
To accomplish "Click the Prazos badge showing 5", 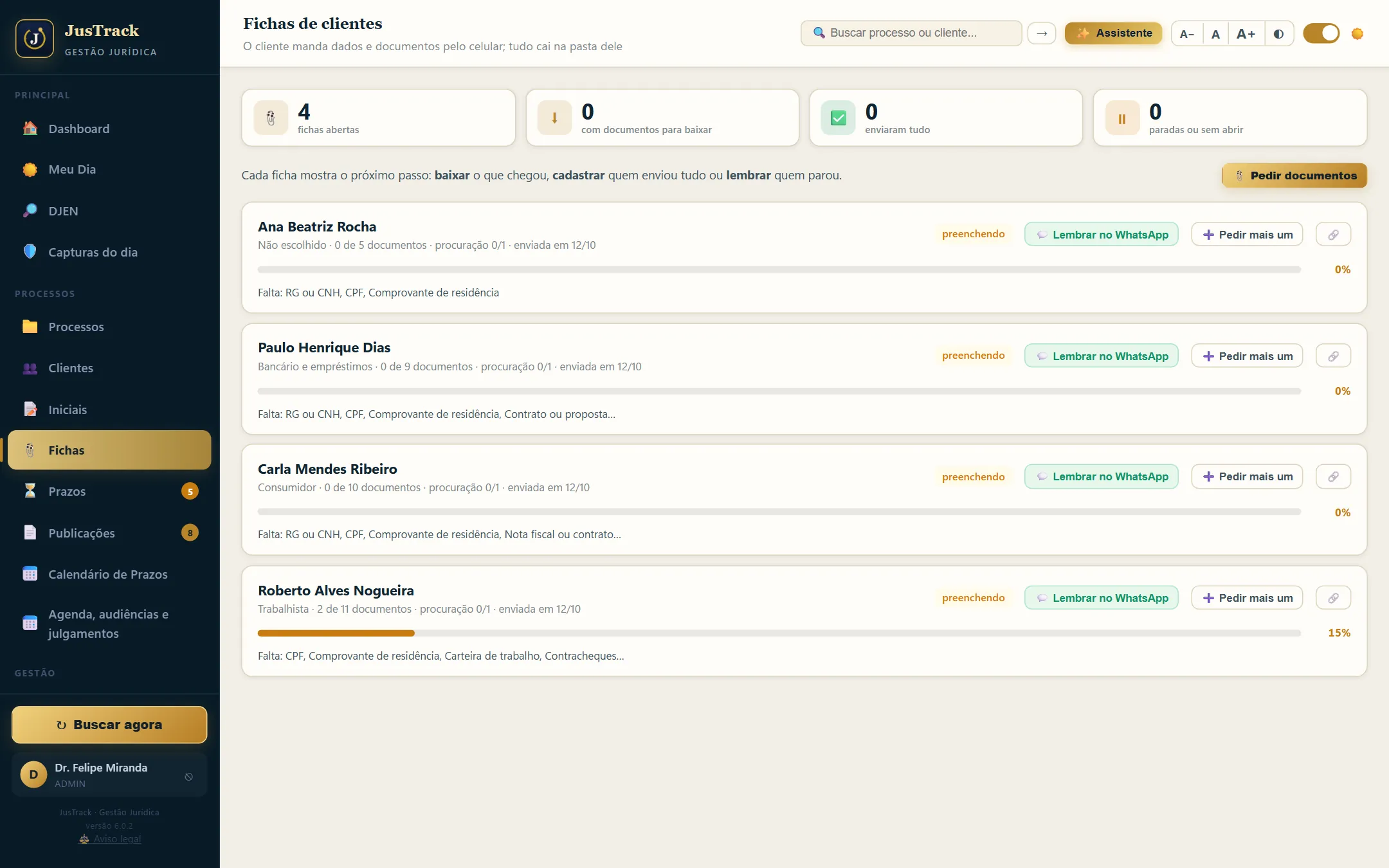I will tap(190, 491).
